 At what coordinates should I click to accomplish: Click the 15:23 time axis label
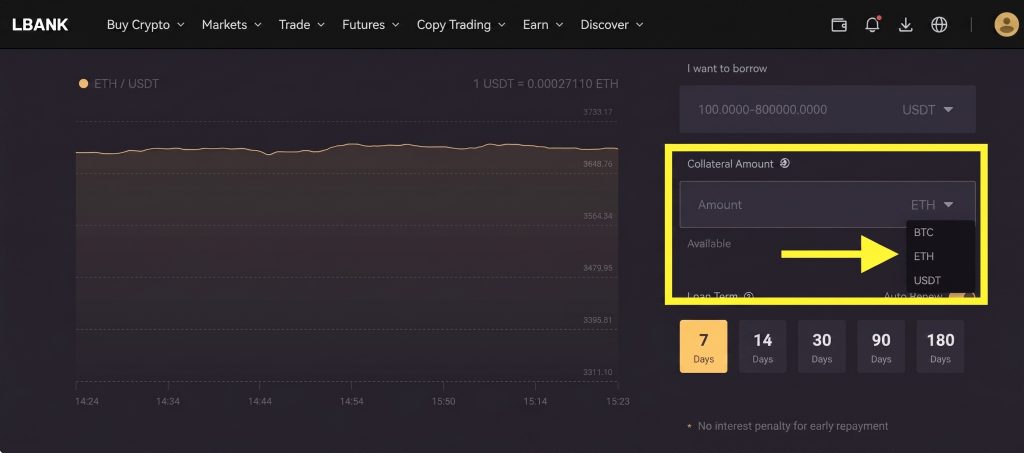pyautogui.click(x=617, y=401)
